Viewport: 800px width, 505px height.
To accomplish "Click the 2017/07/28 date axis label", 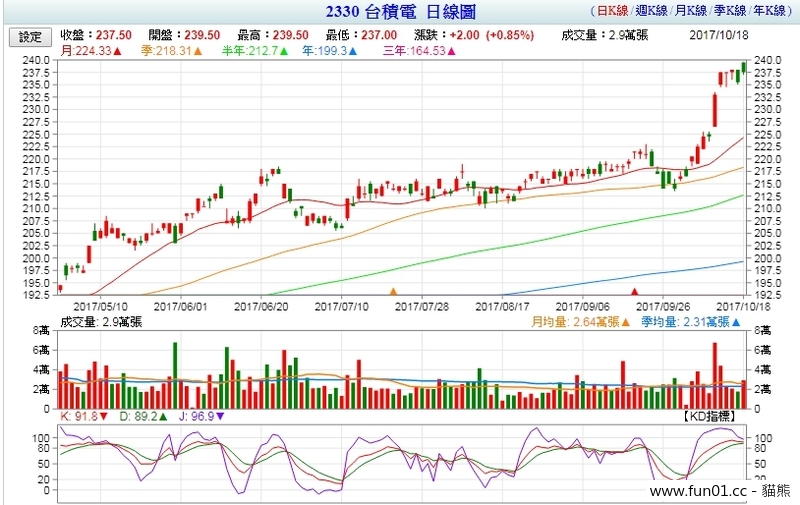I will 422,307.
